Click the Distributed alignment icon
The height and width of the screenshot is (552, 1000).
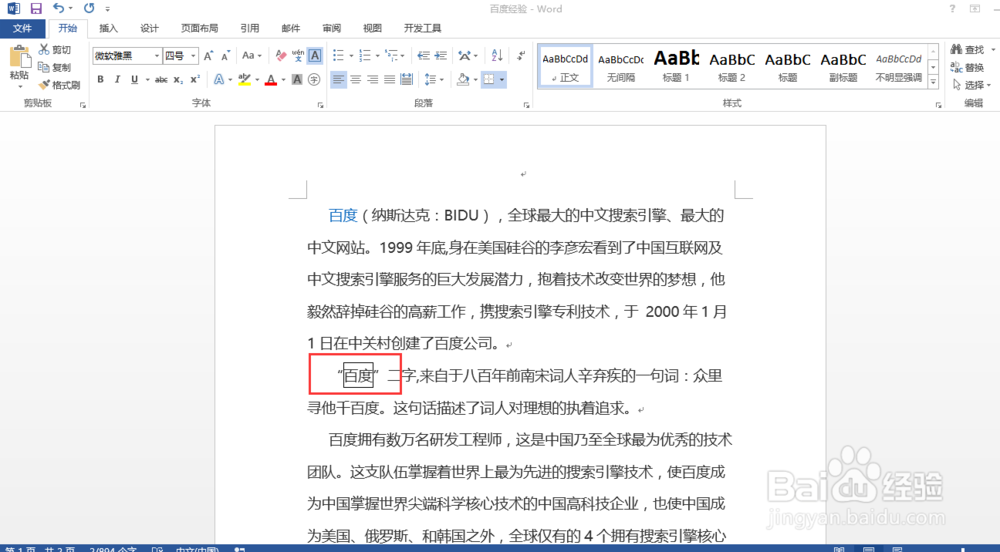click(406, 80)
